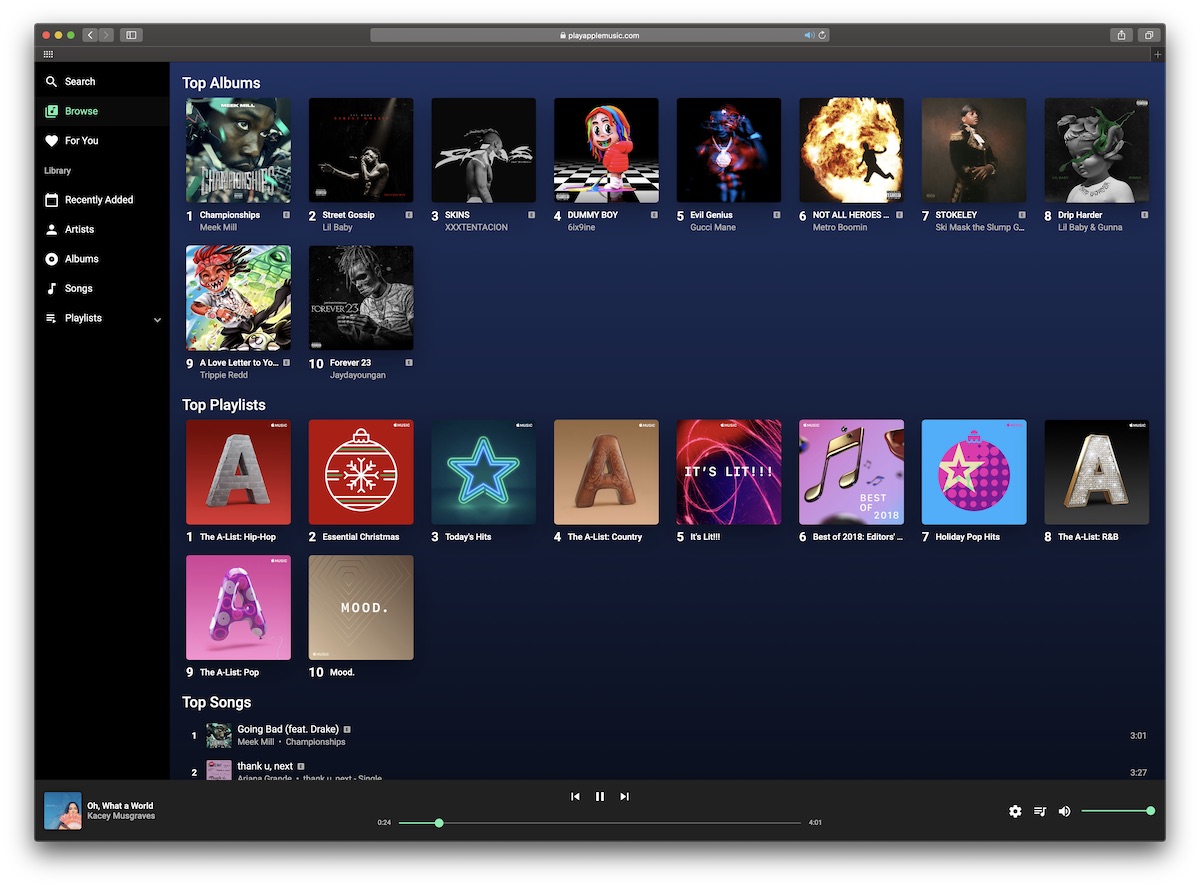Adjust the volume slider
The width and height of the screenshot is (1200, 887).
tap(1117, 811)
